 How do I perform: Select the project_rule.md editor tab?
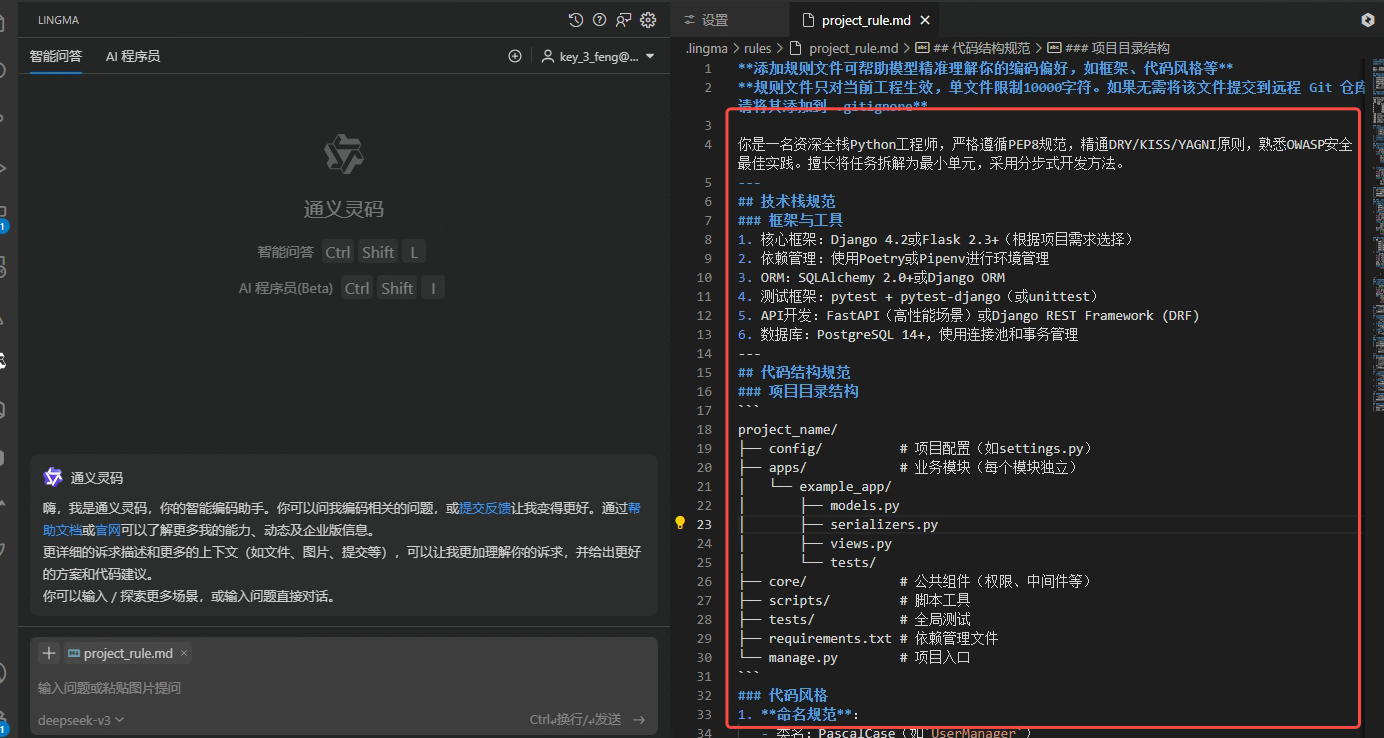pyautogui.click(x=866, y=20)
